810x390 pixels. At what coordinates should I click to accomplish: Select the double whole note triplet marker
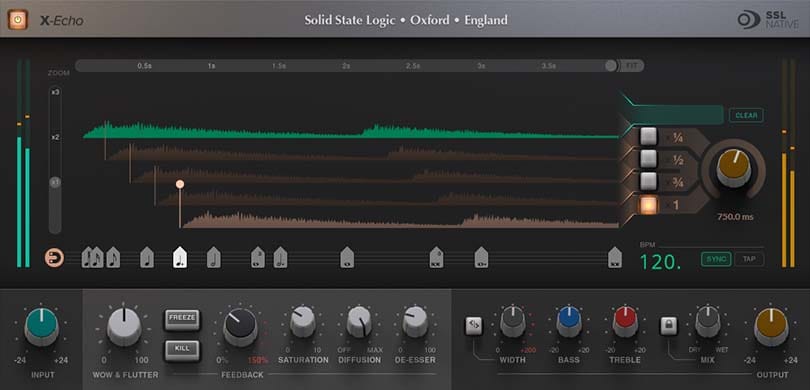(437, 257)
